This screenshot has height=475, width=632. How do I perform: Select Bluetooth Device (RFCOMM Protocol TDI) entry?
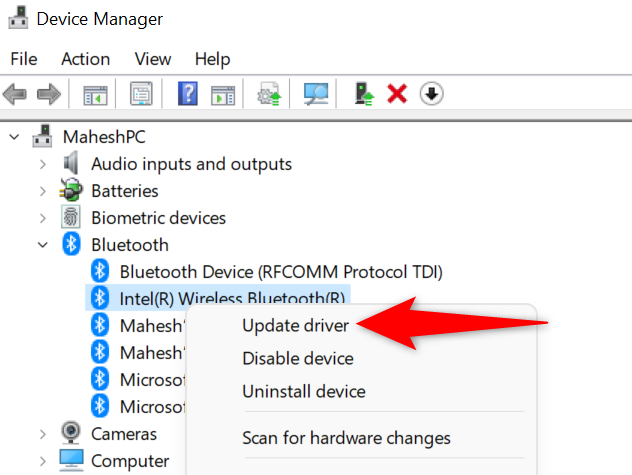tap(280, 271)
